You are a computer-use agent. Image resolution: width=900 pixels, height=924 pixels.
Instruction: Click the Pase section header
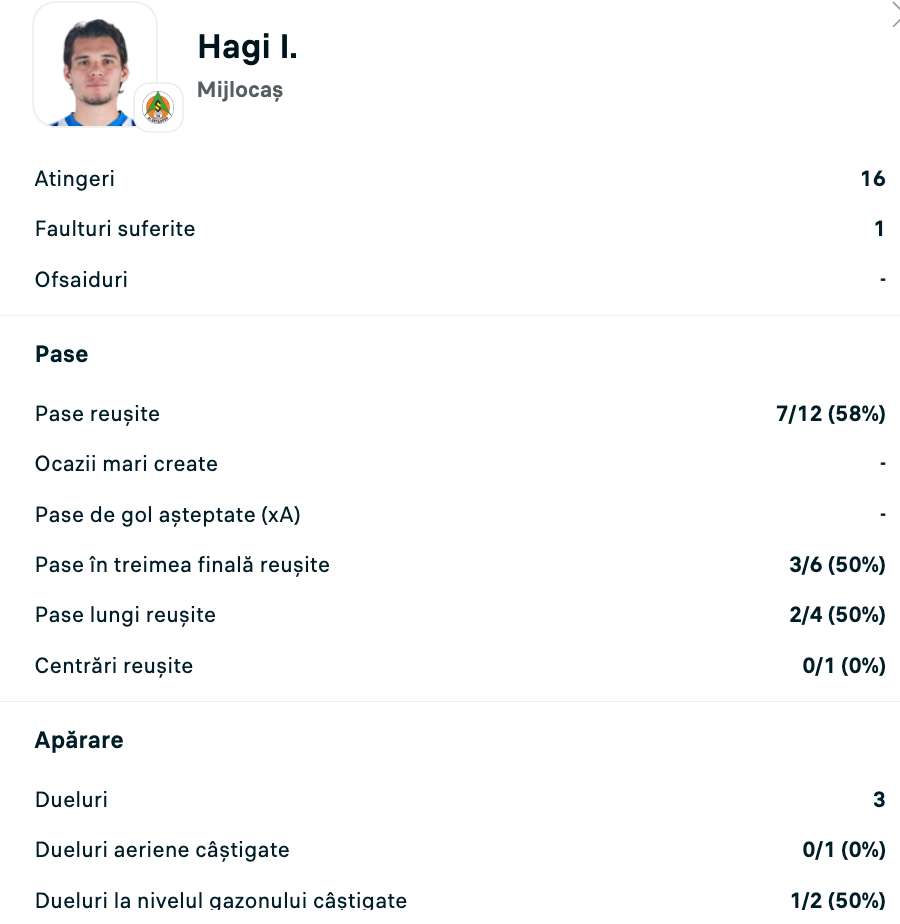pos(61,354)
